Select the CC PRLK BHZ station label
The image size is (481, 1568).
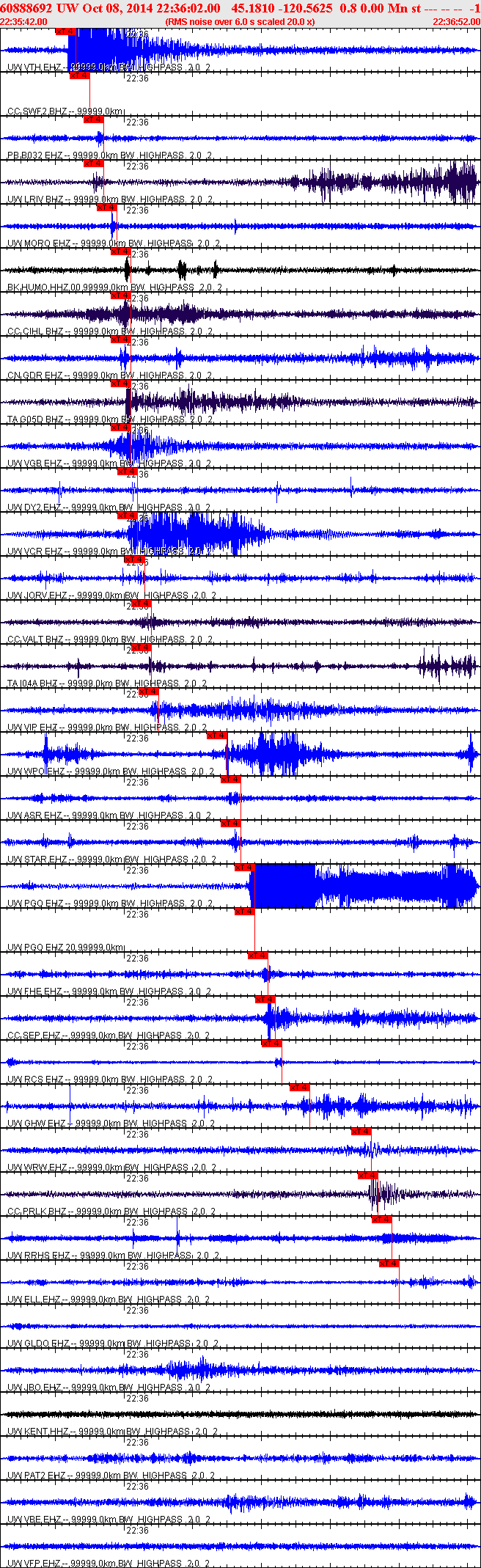111,1212
